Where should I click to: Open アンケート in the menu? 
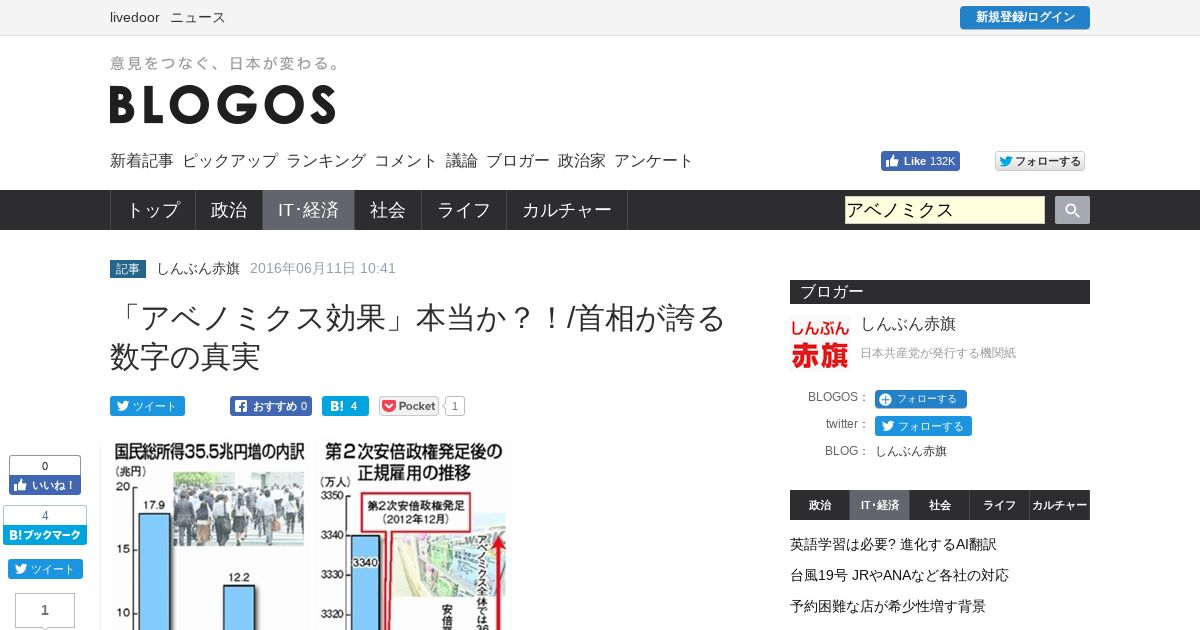coord(654,160)
